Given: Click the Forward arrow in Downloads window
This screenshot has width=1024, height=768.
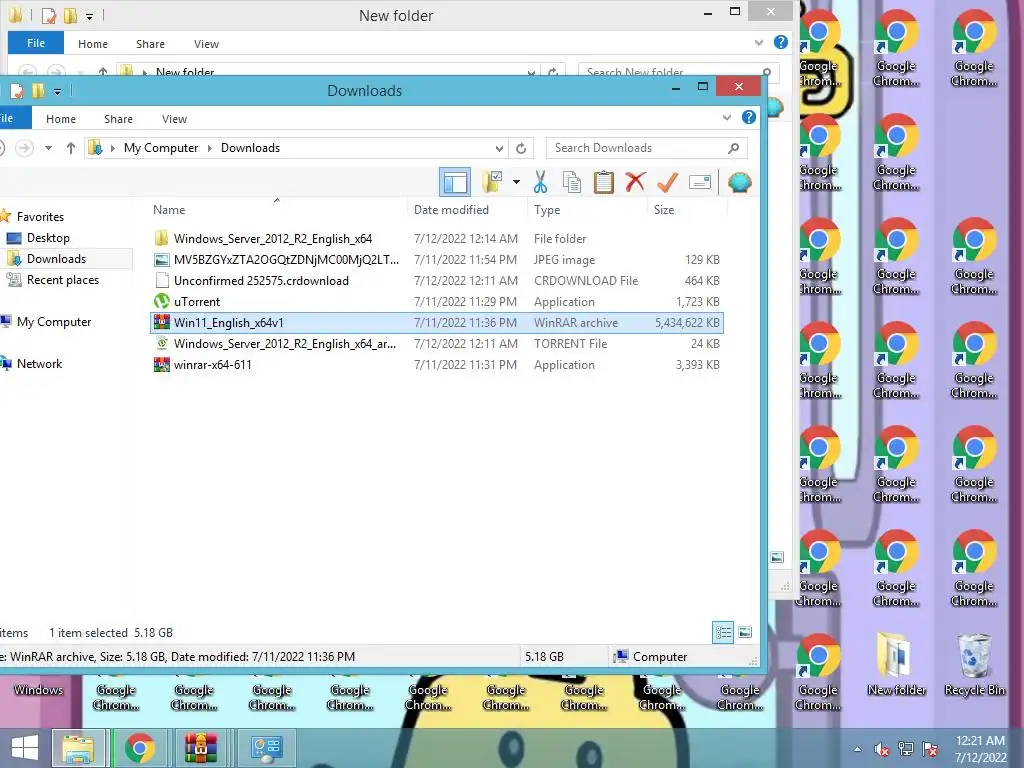Looking at the screenshot, I should click(24, 148).
